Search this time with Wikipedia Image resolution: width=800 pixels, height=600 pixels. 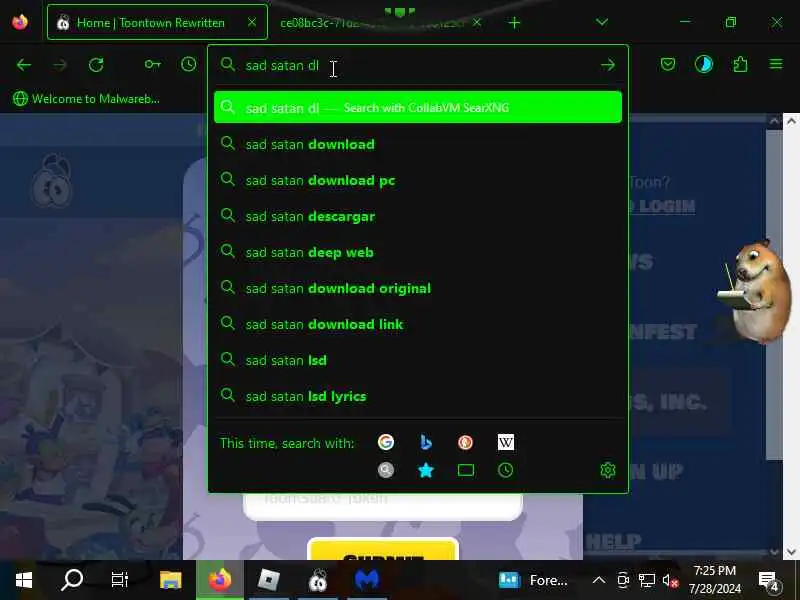pos(506,442)
